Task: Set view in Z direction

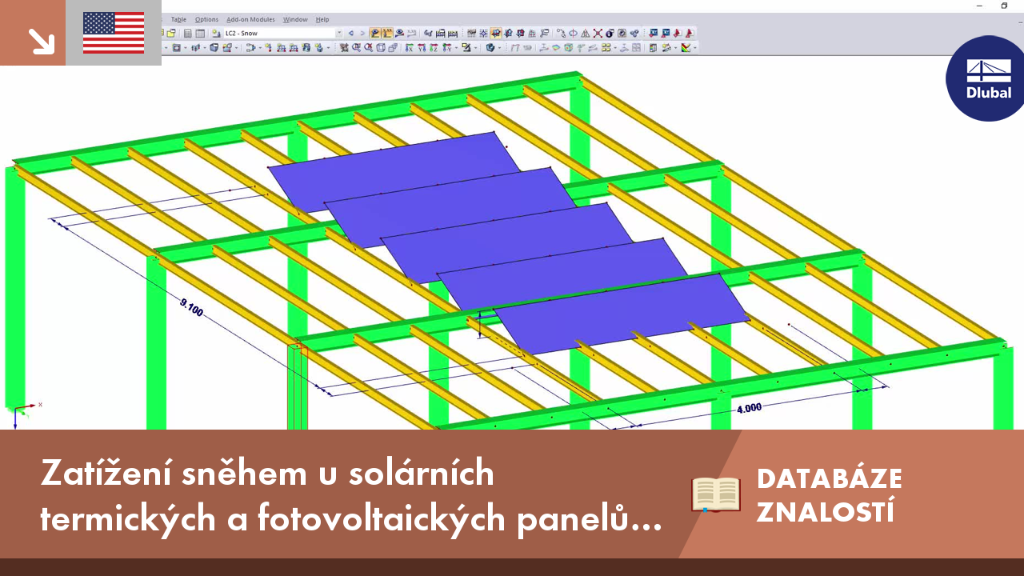Action: pos(434,48)
